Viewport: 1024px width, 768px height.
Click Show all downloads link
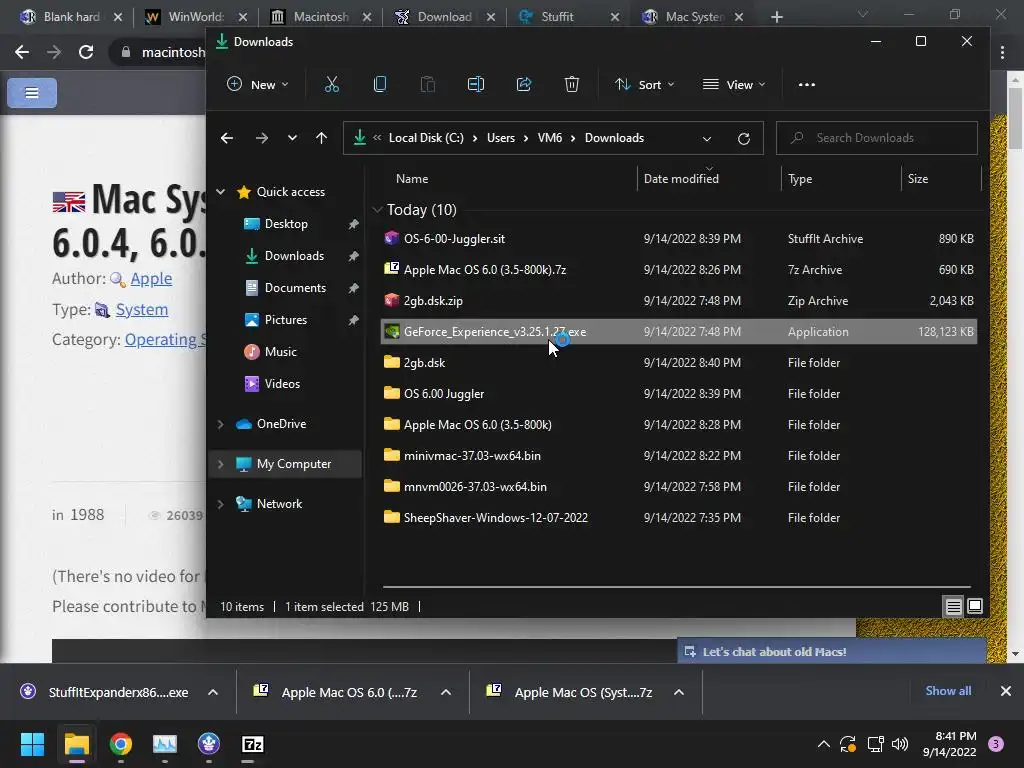(x=948, y=691)
